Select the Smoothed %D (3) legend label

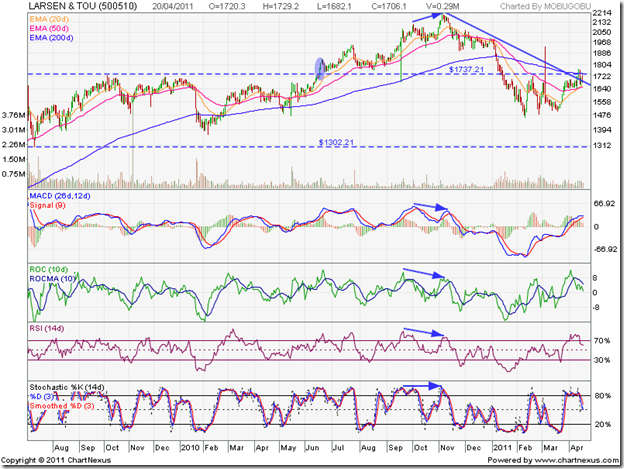pyautogui.click(x=62, y=406)
